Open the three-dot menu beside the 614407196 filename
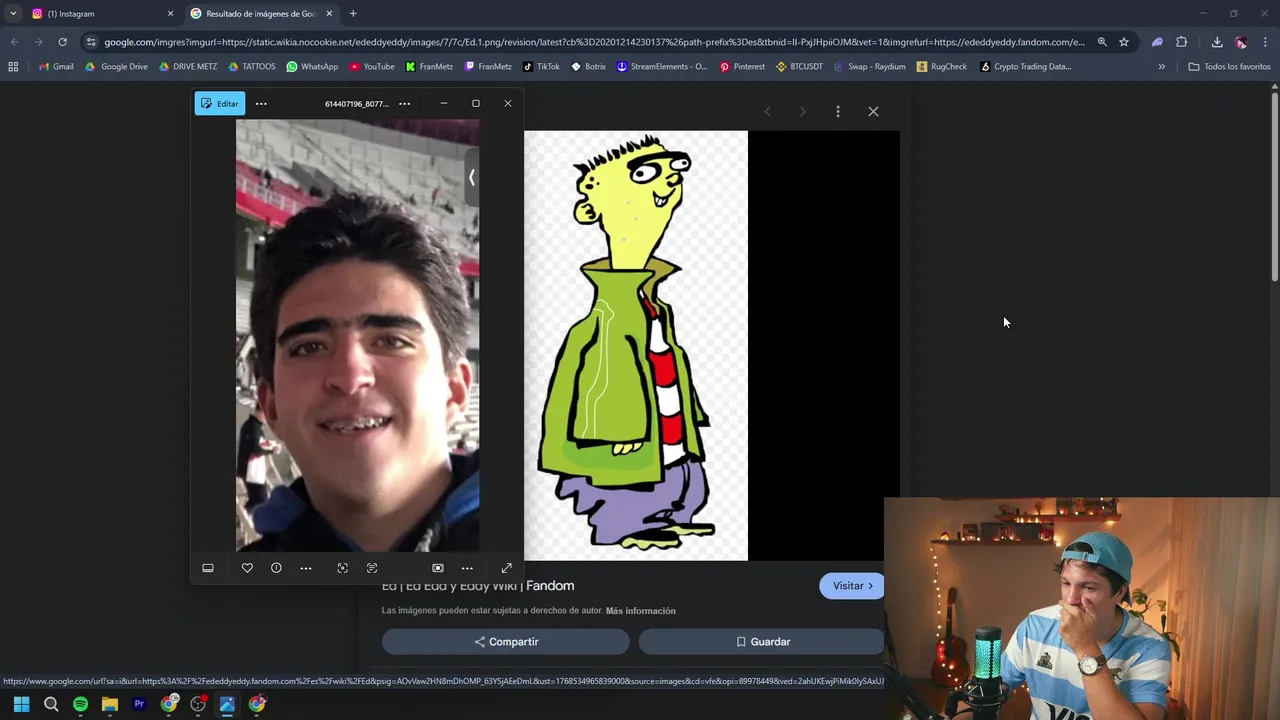Viewport: 1280px width, 720px height. coord(404,104)
